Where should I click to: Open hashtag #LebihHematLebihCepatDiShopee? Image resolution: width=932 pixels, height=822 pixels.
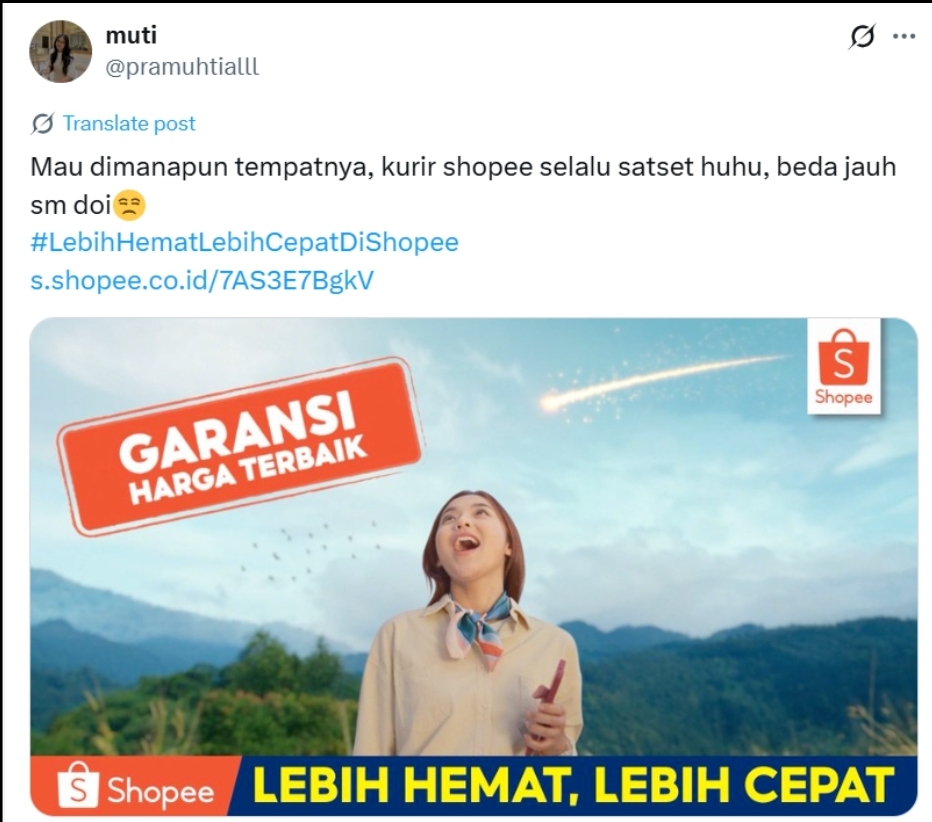pos(244,242)
